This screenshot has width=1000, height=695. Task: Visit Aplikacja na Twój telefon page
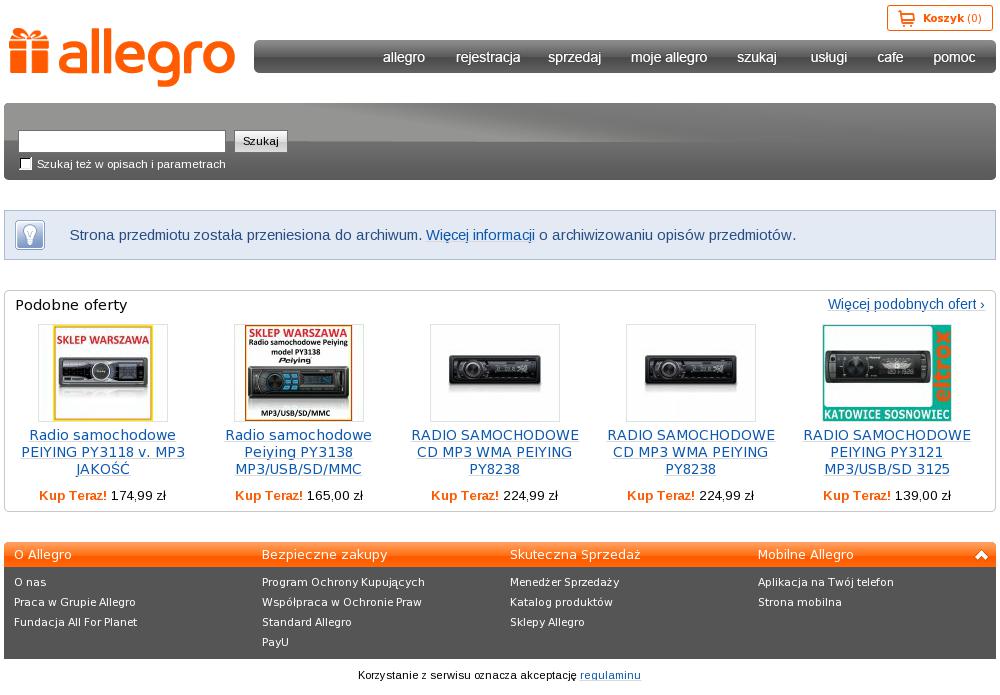coord(826,582)
